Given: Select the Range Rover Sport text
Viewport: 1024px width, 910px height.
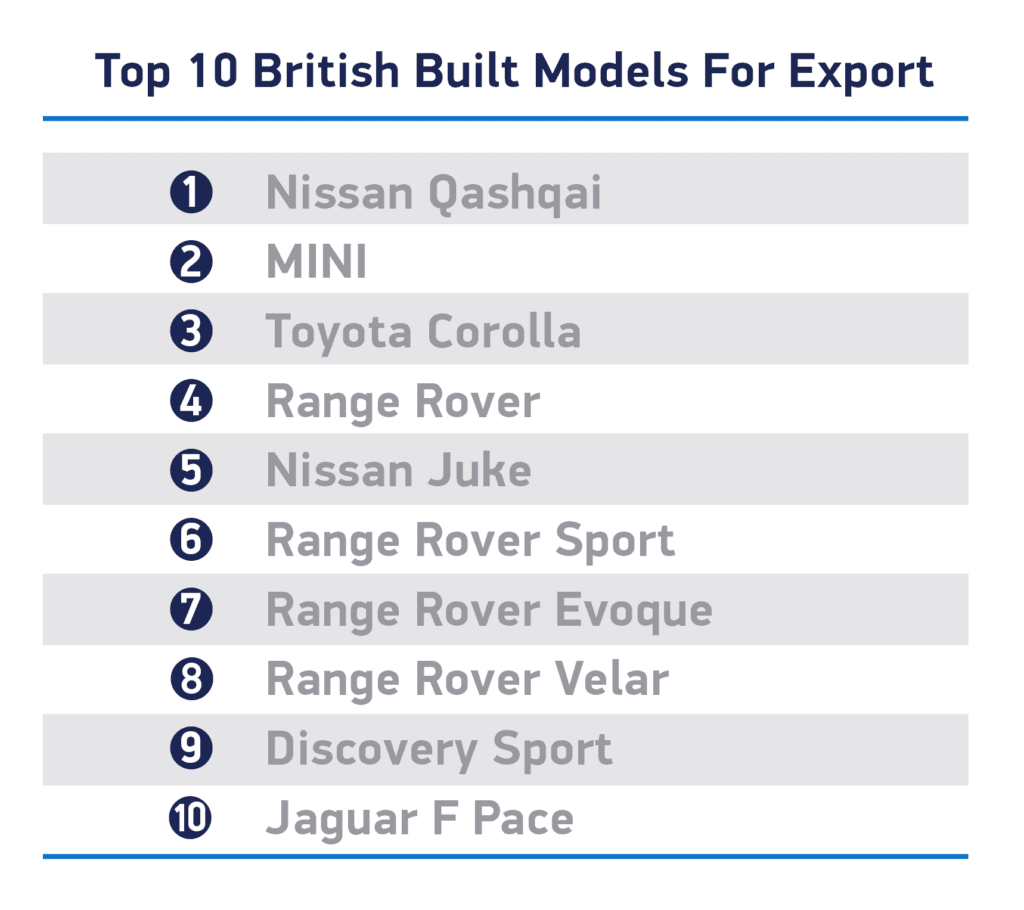Looking at the screenshot, I should 470,541.
